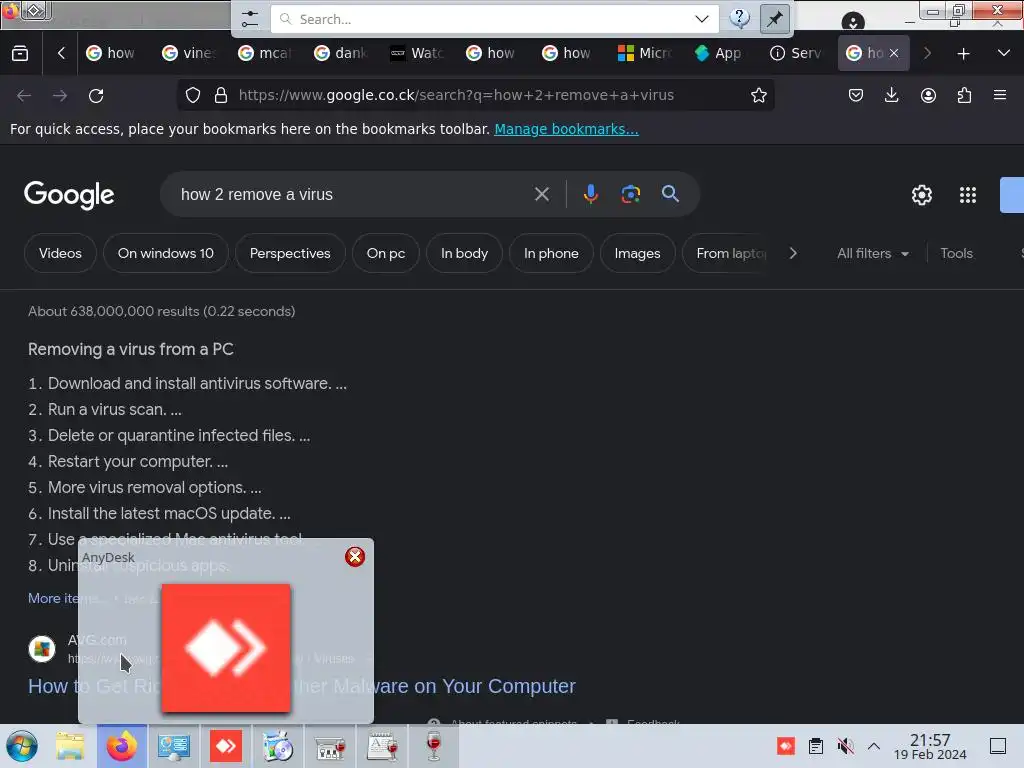This screenshot has height=768, width=1024.
Task: Close the AnyDesk preview popup
Action: [355, 556]
